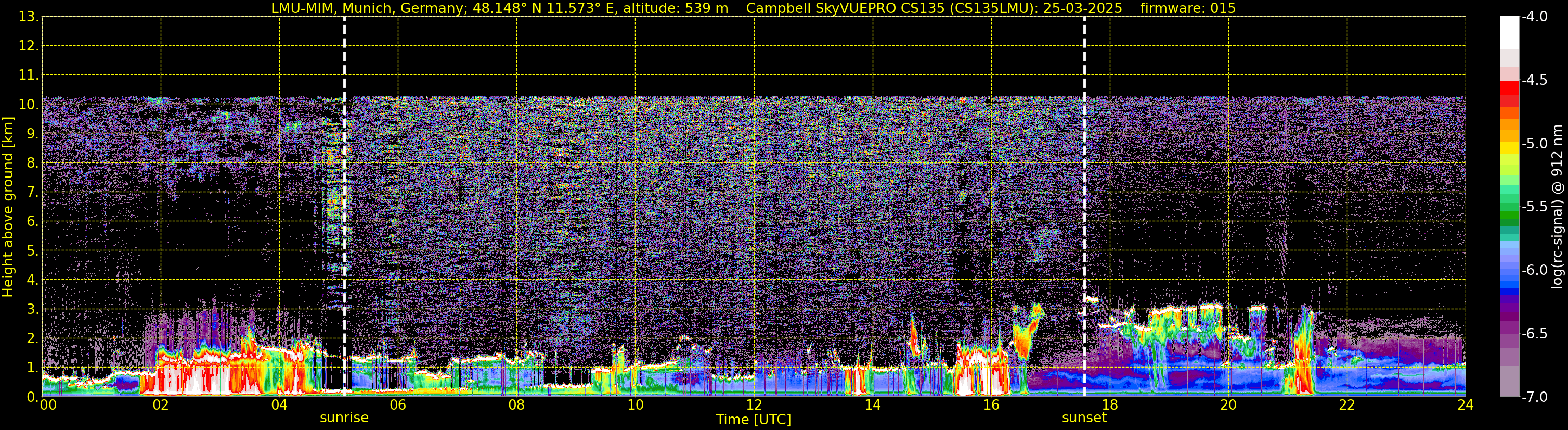Click the '9.' height axis label
Image resolution: width=1568 pixels, height=430 pixels.
tap(33, 134)
